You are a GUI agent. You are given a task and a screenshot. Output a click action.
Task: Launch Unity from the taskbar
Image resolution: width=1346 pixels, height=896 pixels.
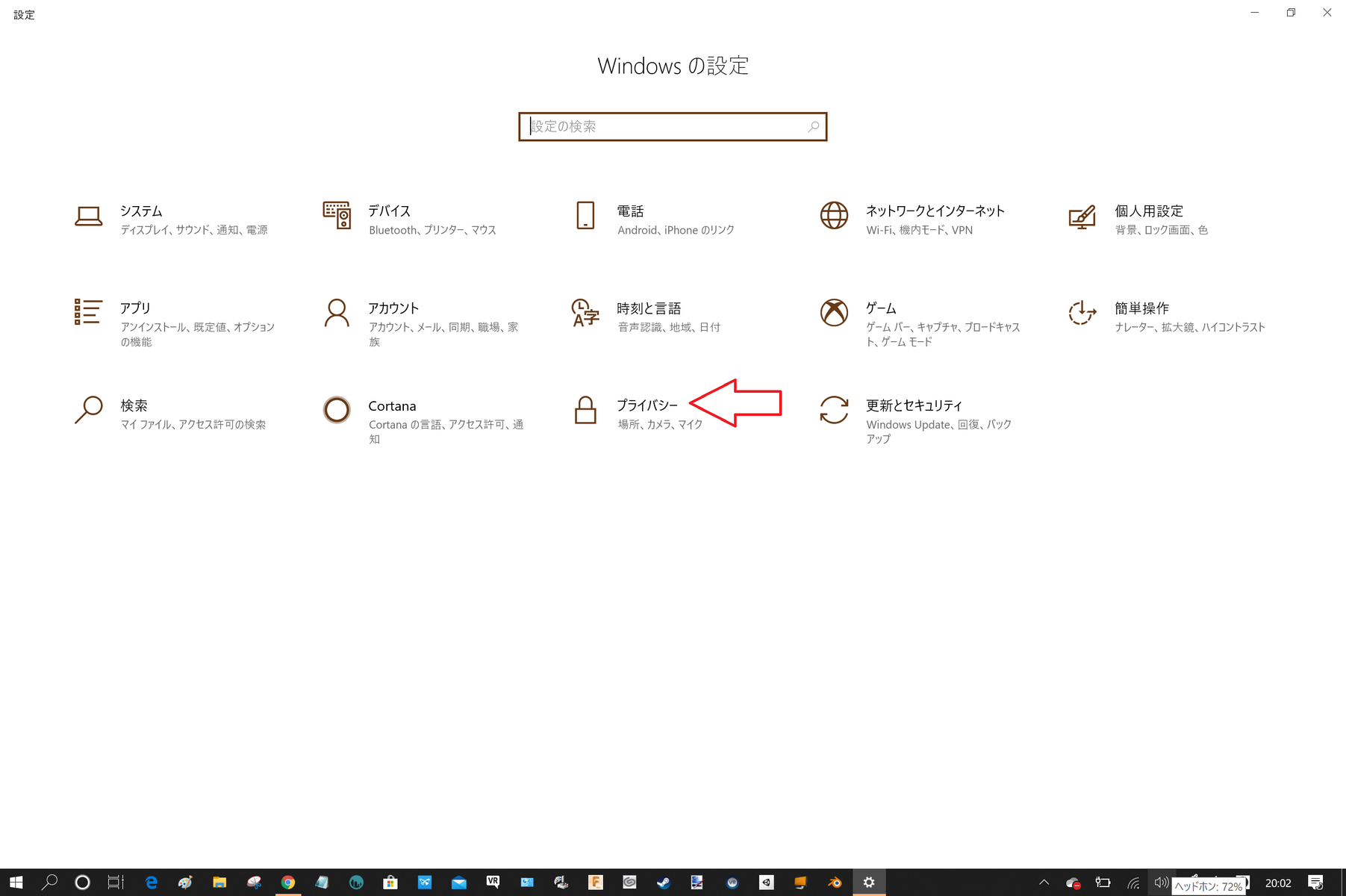(x=766, y=883)
